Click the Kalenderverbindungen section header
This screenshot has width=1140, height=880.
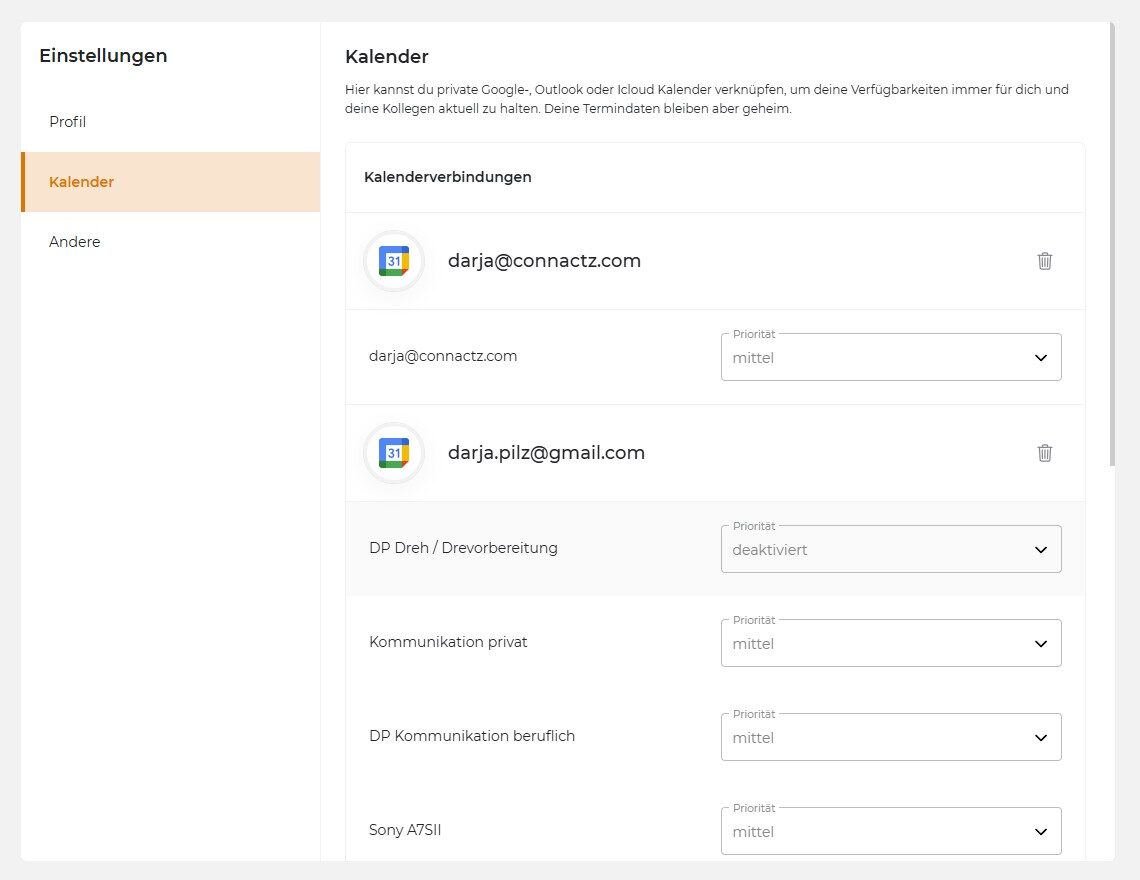(x=448, y=177)
